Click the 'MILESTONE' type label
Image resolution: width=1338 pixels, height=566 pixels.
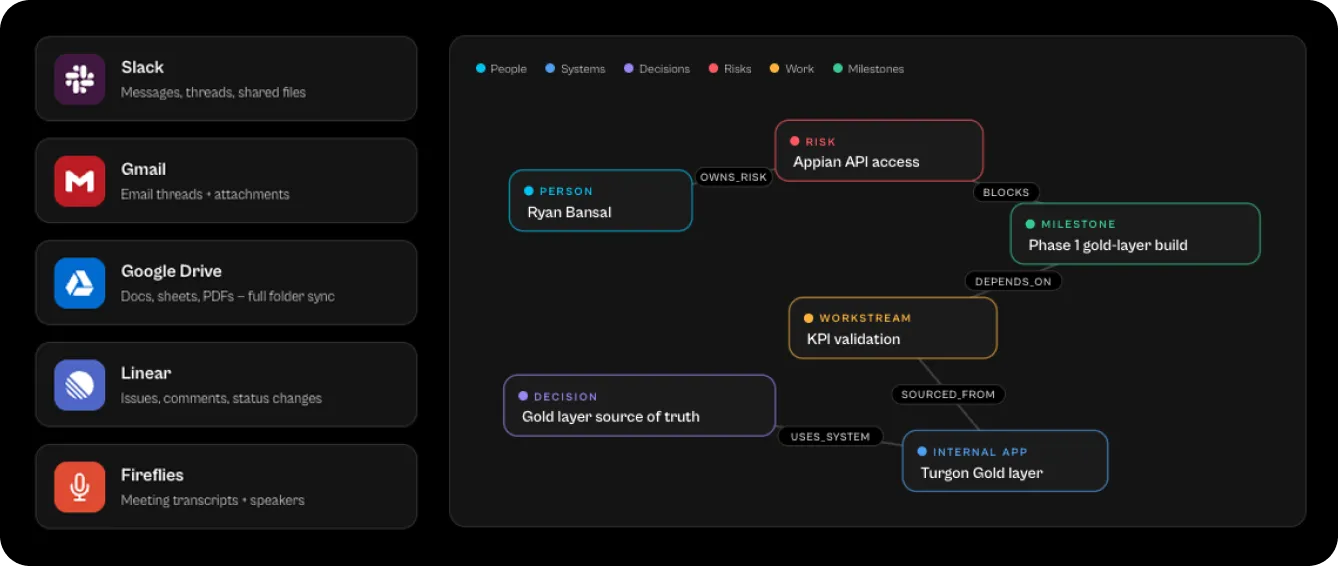(1078, 225)
